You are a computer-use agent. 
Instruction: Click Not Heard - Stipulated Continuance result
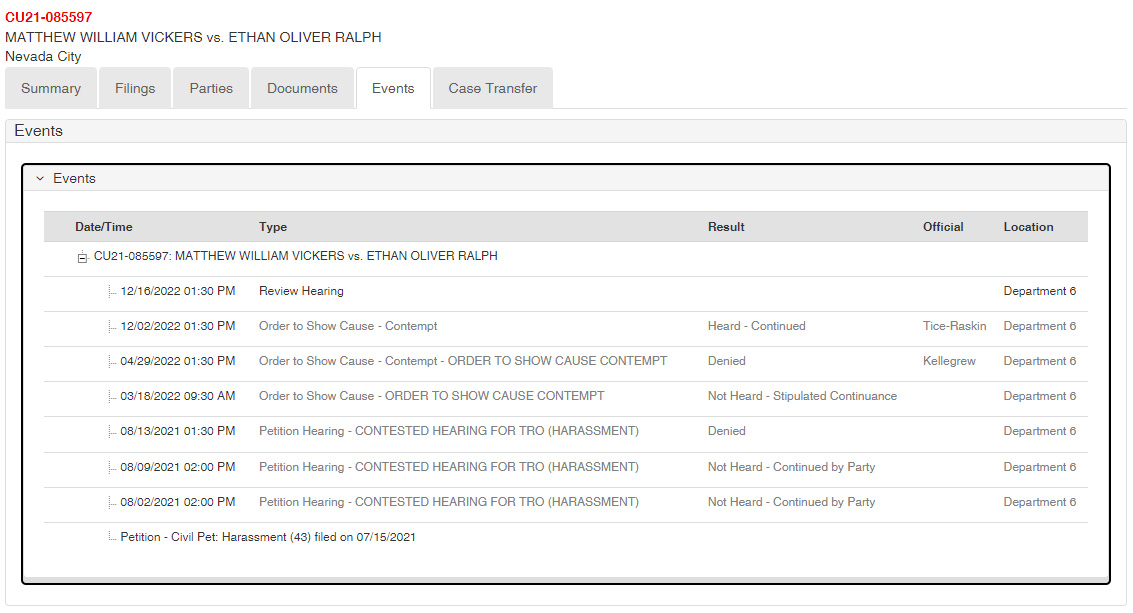pos(802,396)
